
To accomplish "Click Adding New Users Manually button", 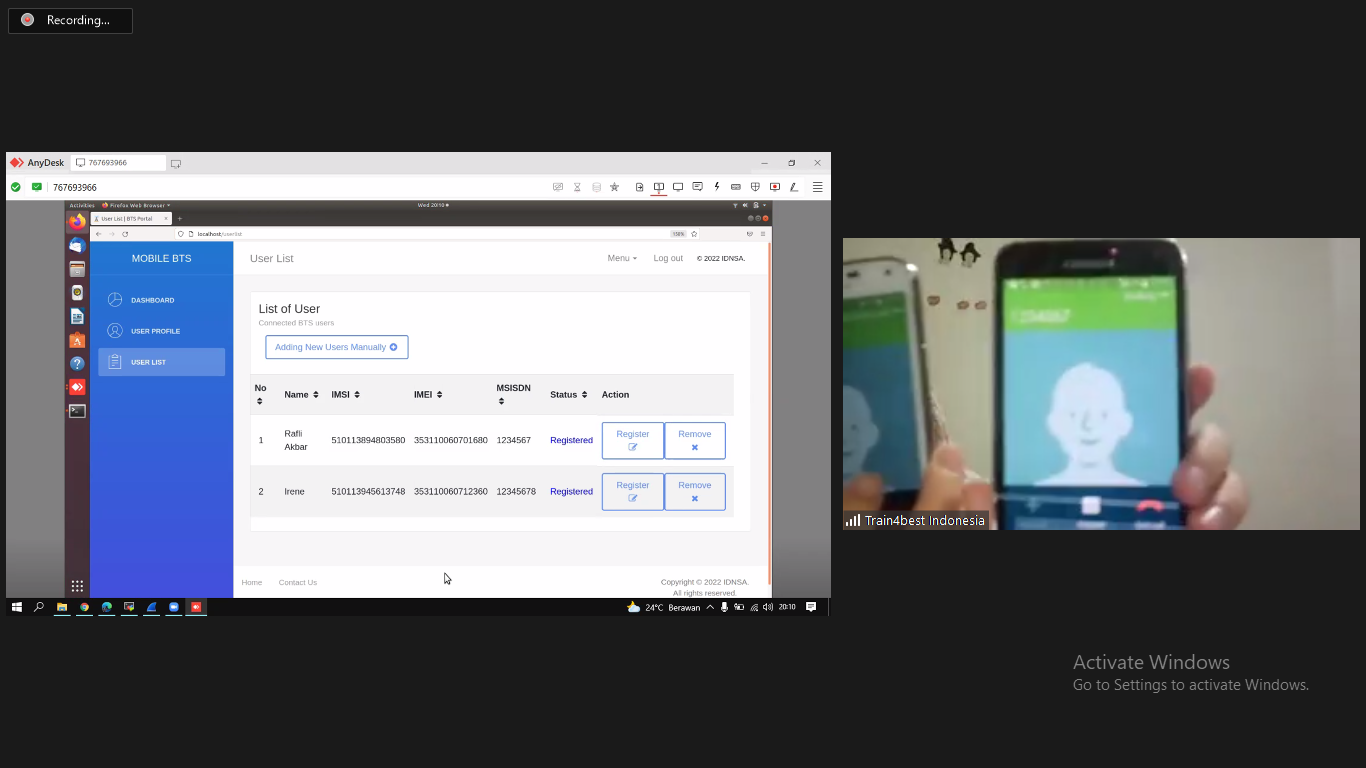I will tap(336, 347).
